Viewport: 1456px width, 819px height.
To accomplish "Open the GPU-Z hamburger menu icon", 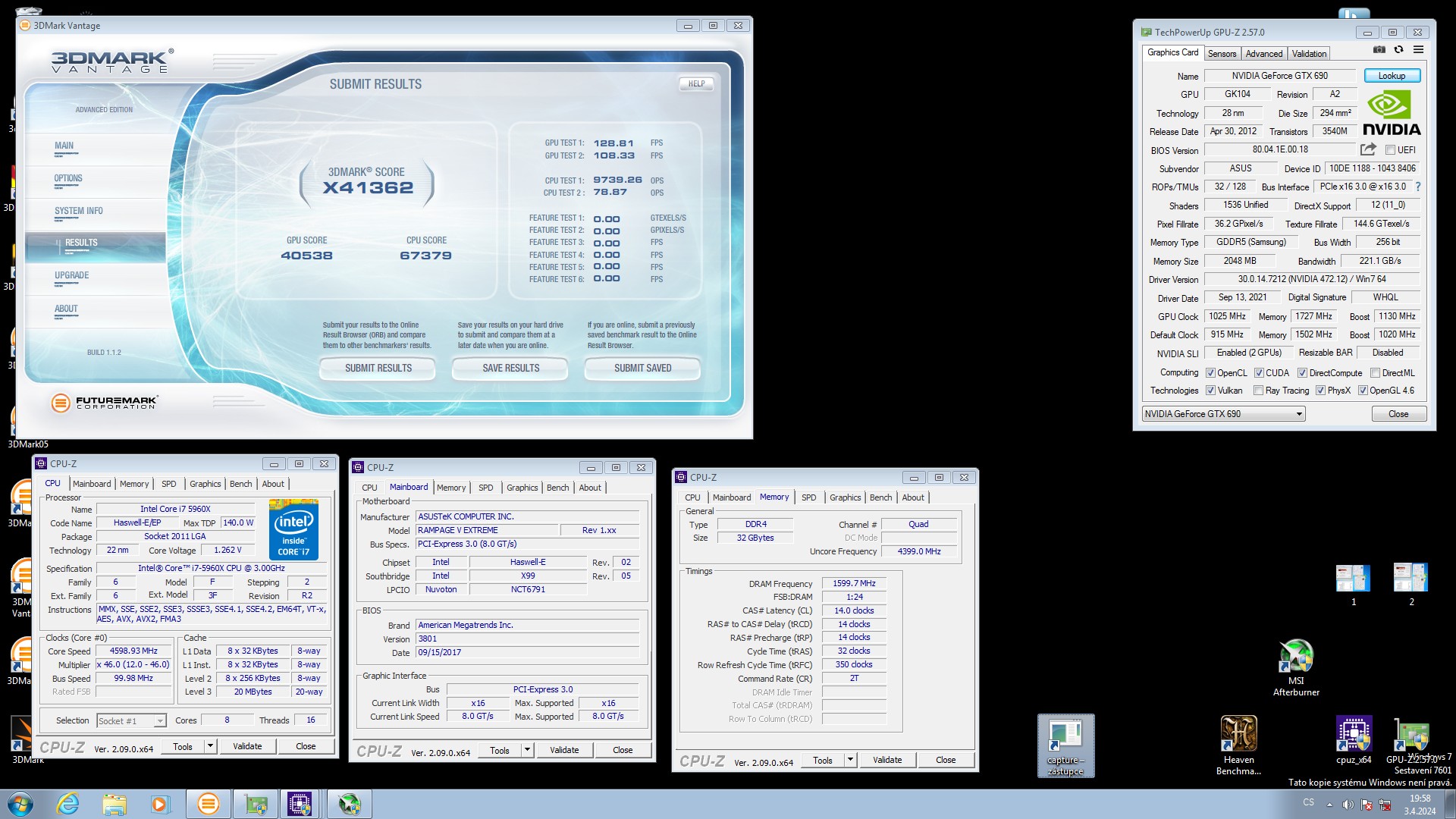I will (x=1418, y=50).
